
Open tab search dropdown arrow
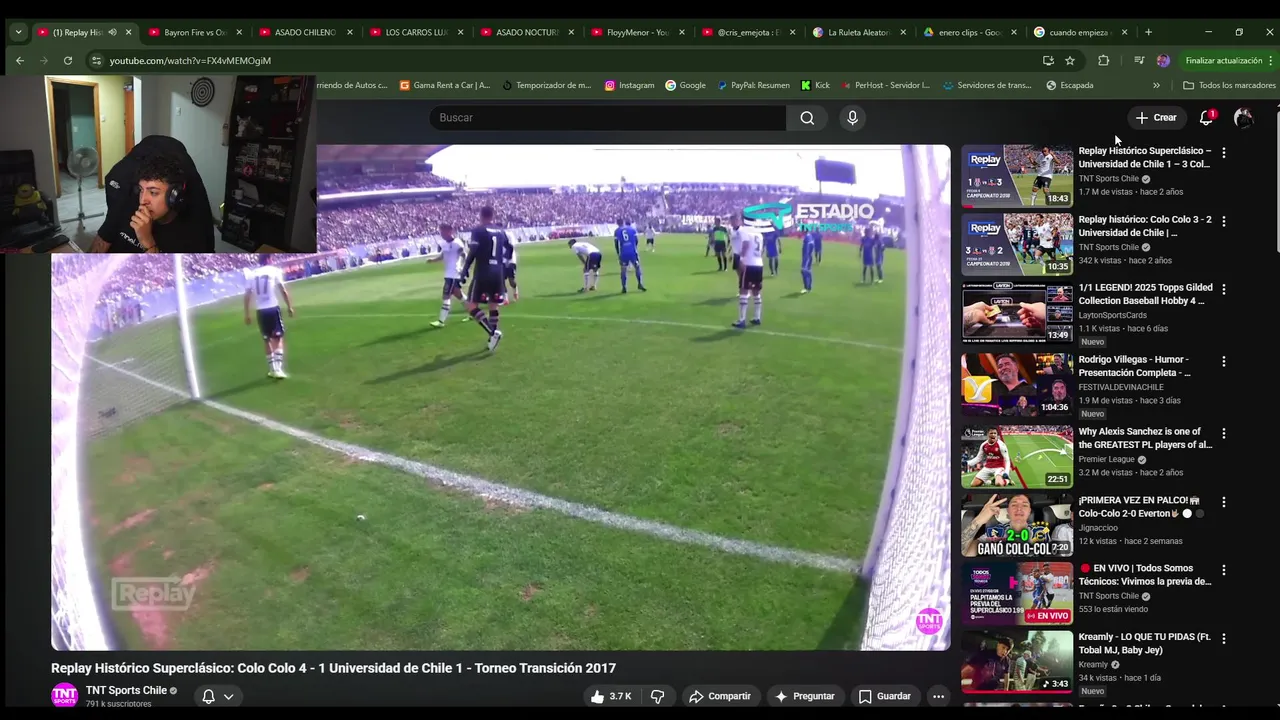[x=18, y=32]
